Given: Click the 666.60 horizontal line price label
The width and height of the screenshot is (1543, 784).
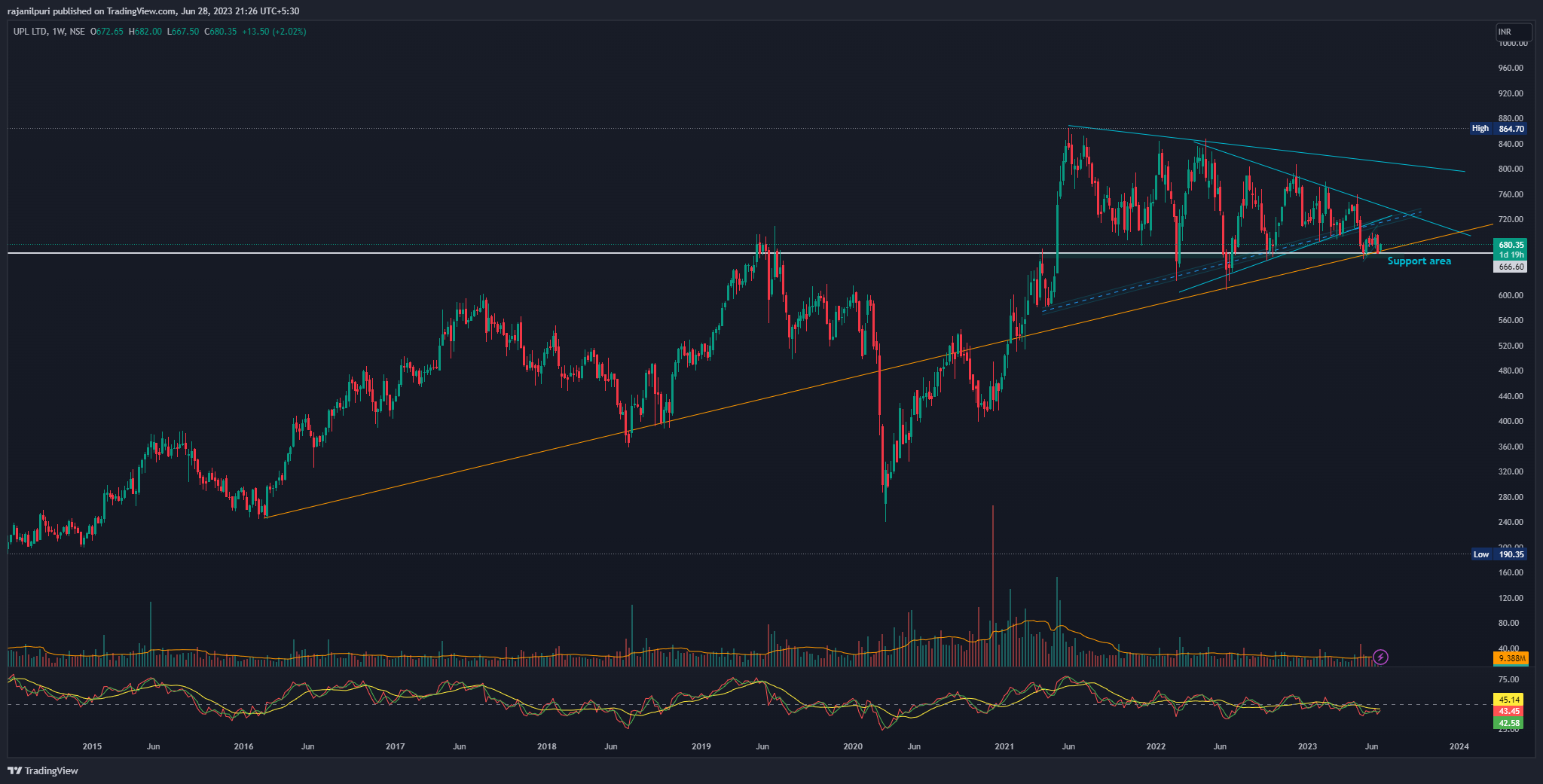Looking at the screenshot, I should (x=1510, y=267).
